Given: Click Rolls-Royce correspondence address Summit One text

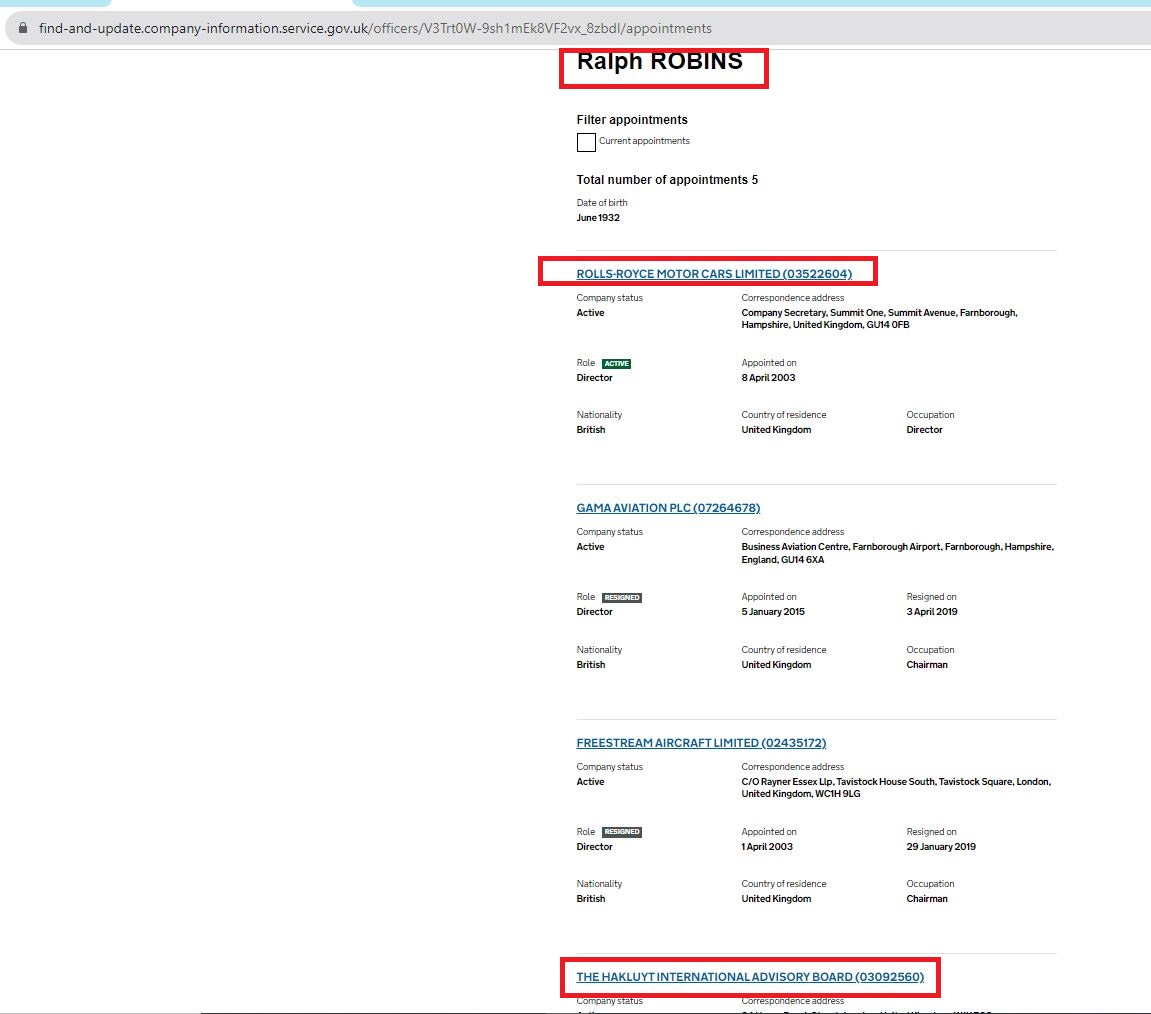Looking at the screenshot, I should (x=879, y=319).
